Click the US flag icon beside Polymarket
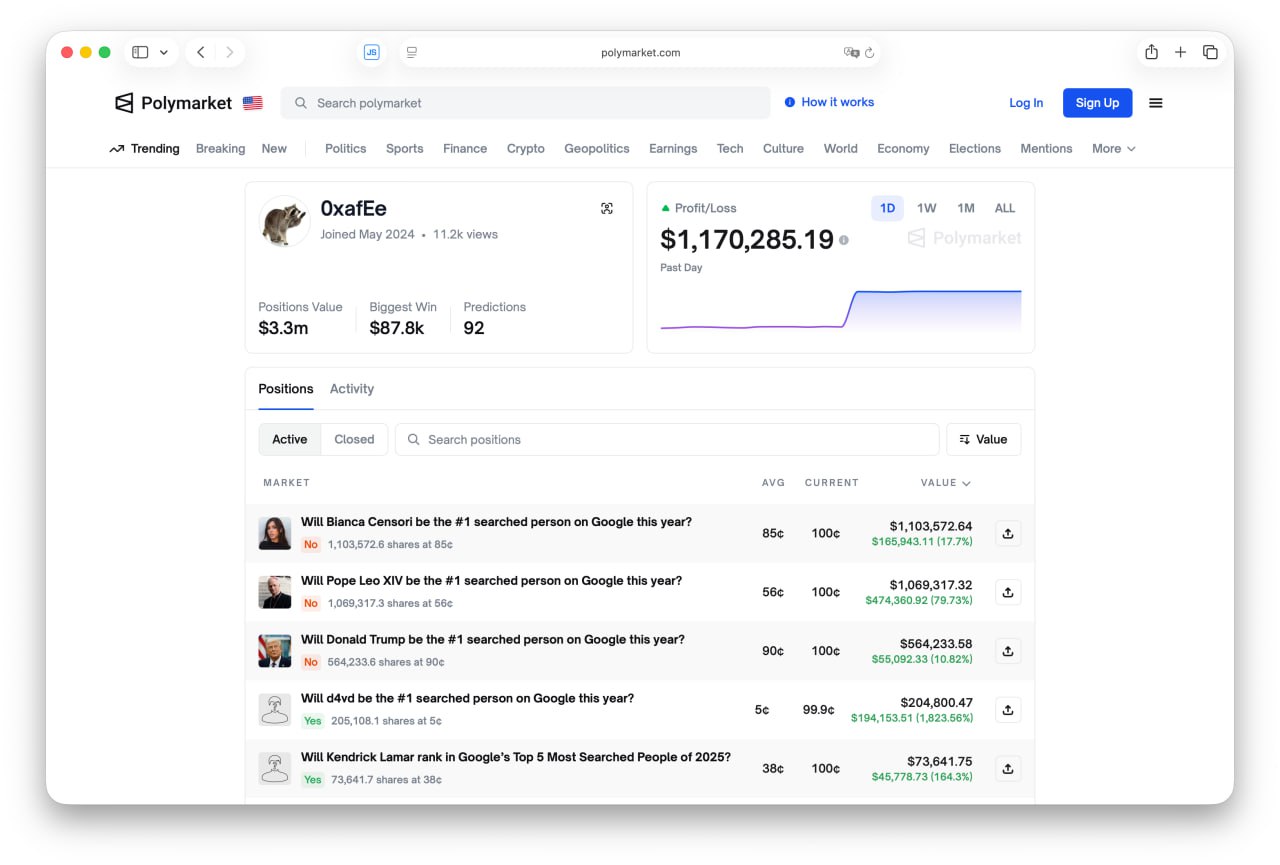Viewport: 1280px width, 865px height. [x=252, y=102]
